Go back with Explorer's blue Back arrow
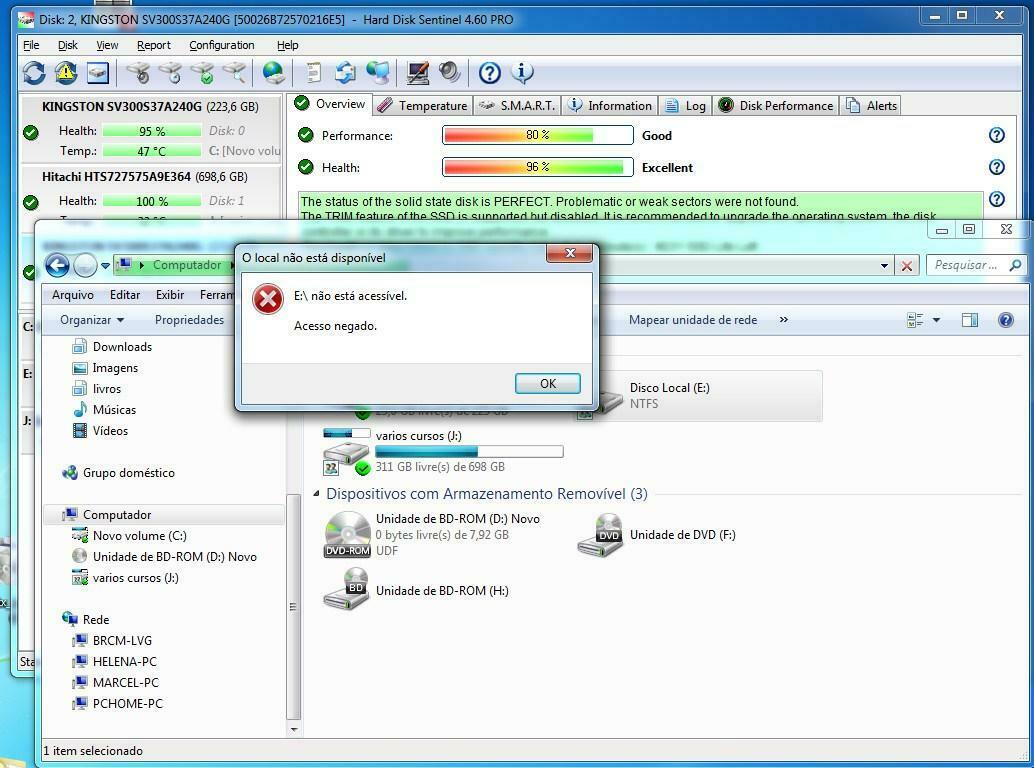The image size is (1034, 768). (58, 265)
